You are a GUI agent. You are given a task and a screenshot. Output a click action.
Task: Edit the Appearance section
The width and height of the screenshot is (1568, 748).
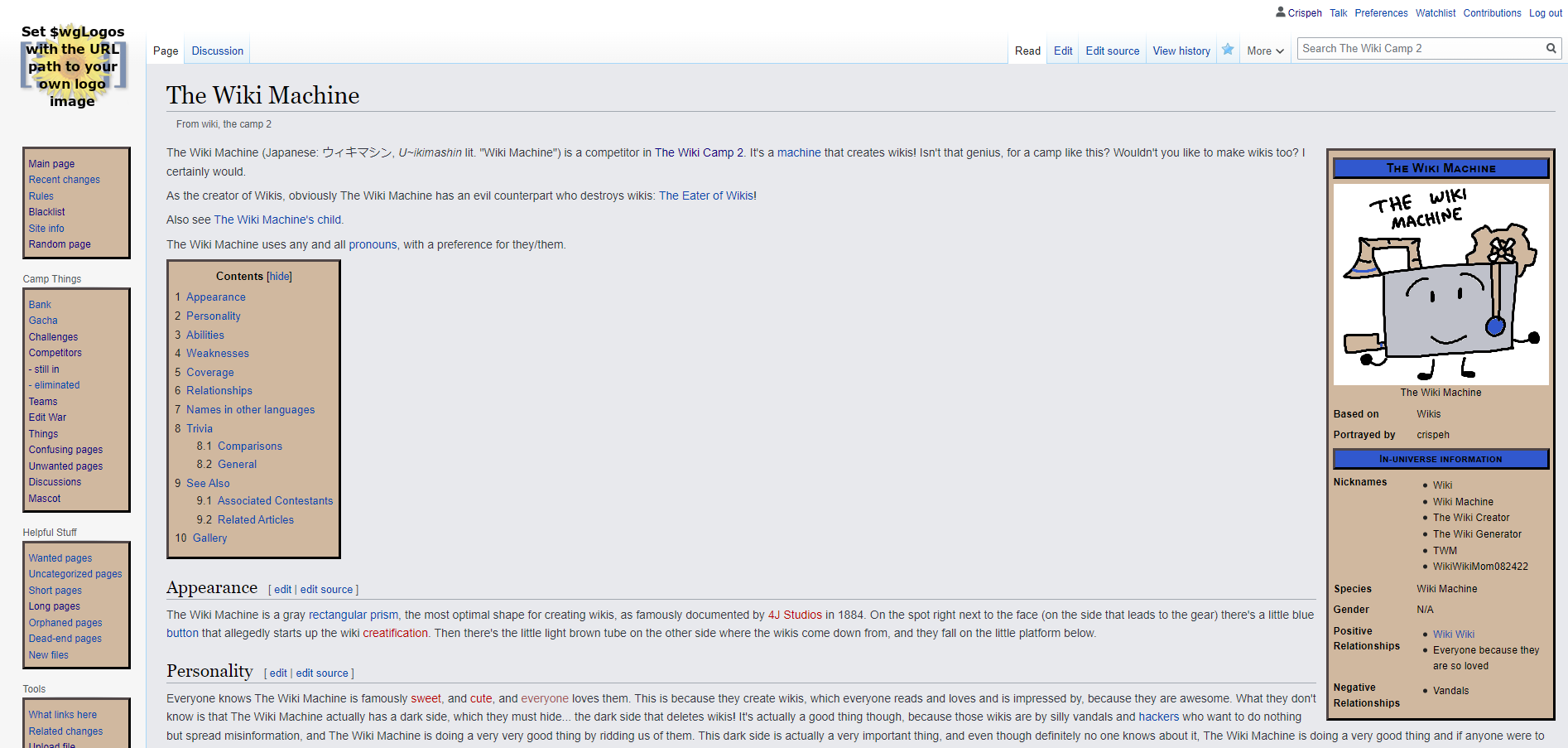click(282, 590)
